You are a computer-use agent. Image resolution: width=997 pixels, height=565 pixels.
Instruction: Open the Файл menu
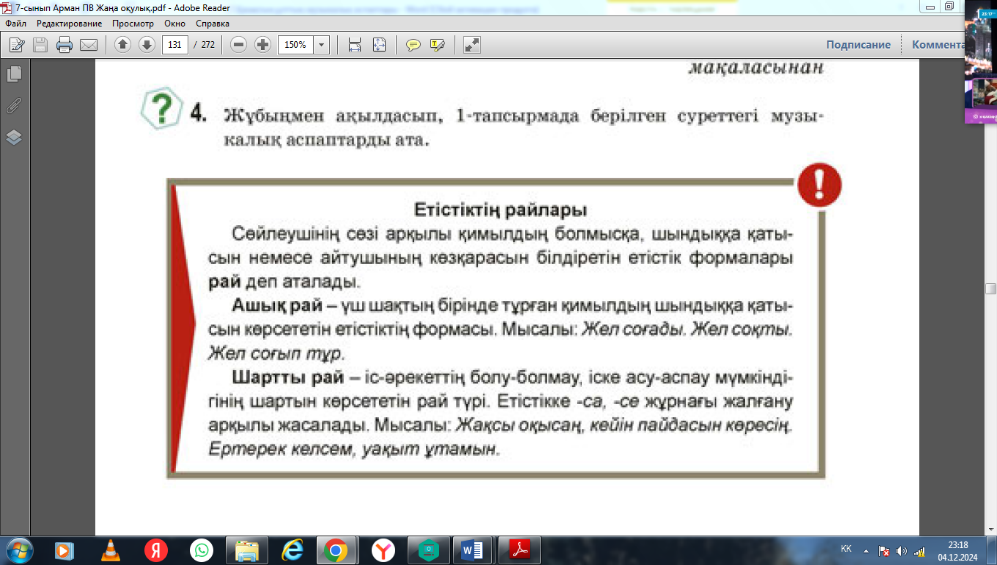[16, 24]
